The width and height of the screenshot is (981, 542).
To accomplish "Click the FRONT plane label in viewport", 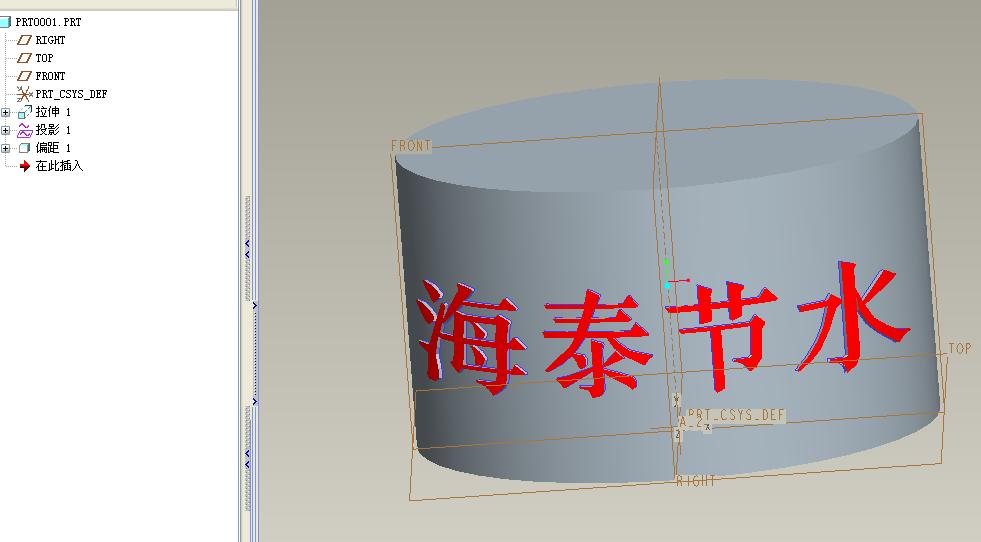I will point(411,146).
